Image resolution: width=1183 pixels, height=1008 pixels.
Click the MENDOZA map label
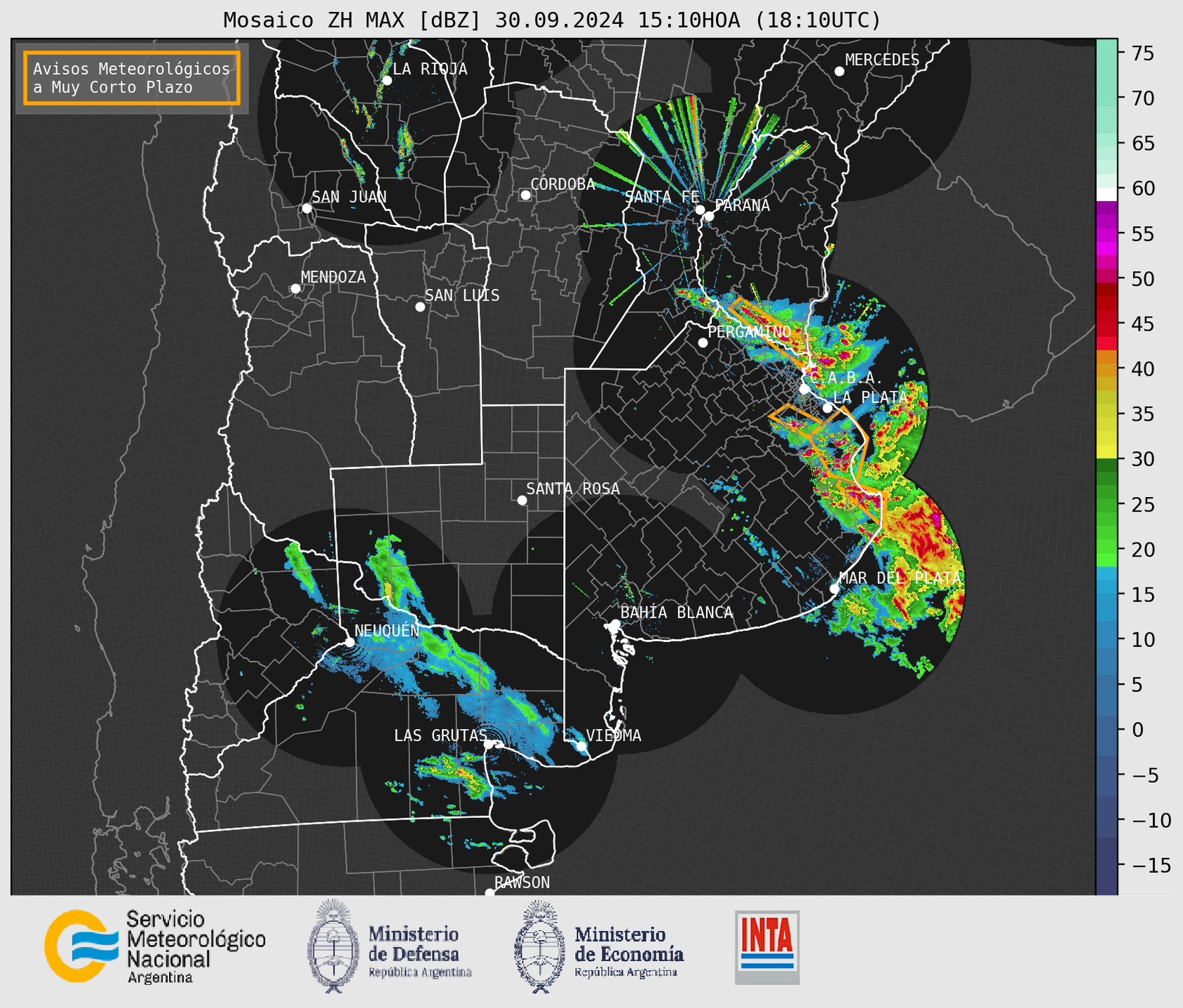pos(333,277)
